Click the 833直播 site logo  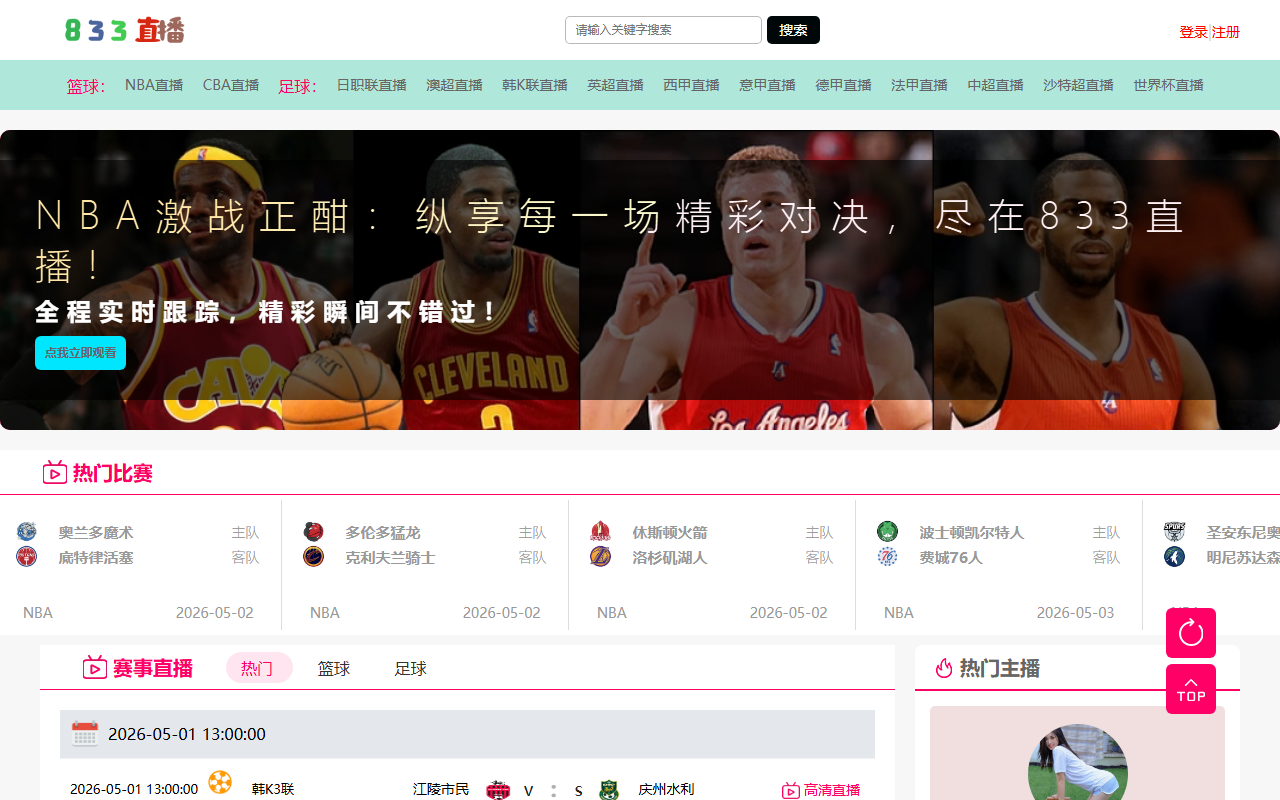[x=125, y=30]
